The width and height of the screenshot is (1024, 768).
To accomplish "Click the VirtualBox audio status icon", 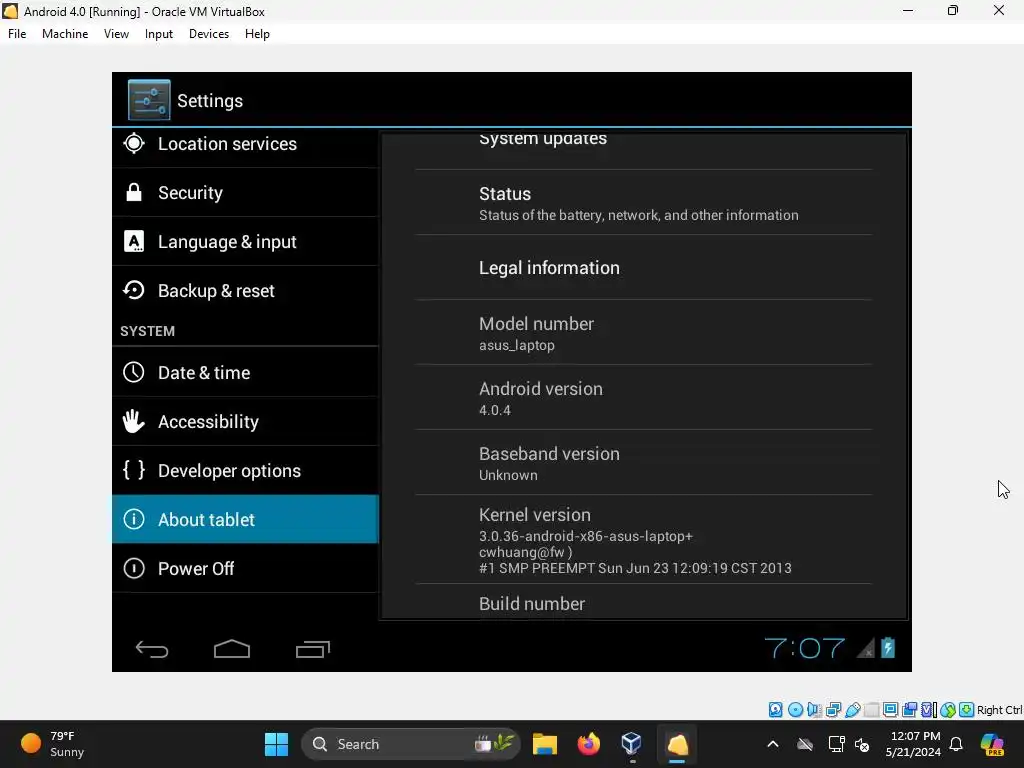I will point(814,710).
